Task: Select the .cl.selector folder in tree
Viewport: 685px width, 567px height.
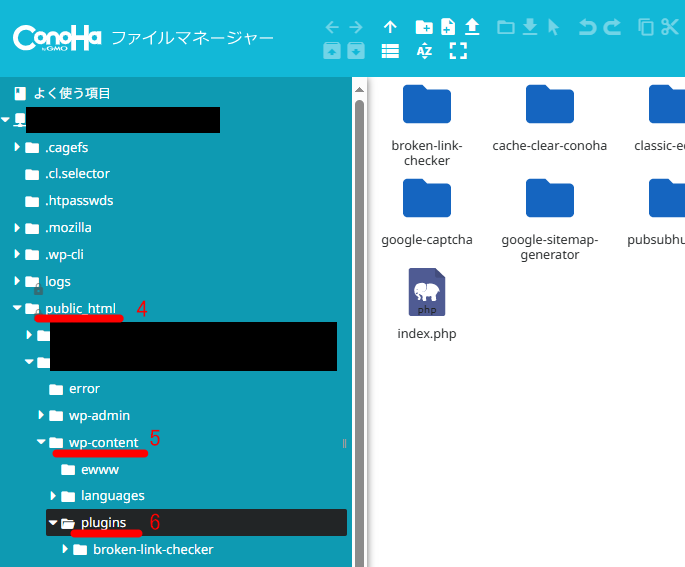Action: point(67,174)
